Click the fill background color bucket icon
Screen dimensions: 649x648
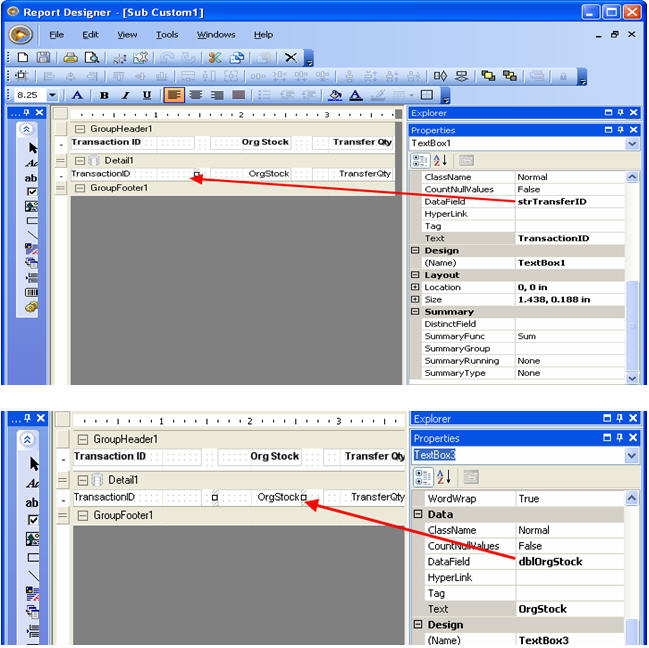[x=335, y=95]
